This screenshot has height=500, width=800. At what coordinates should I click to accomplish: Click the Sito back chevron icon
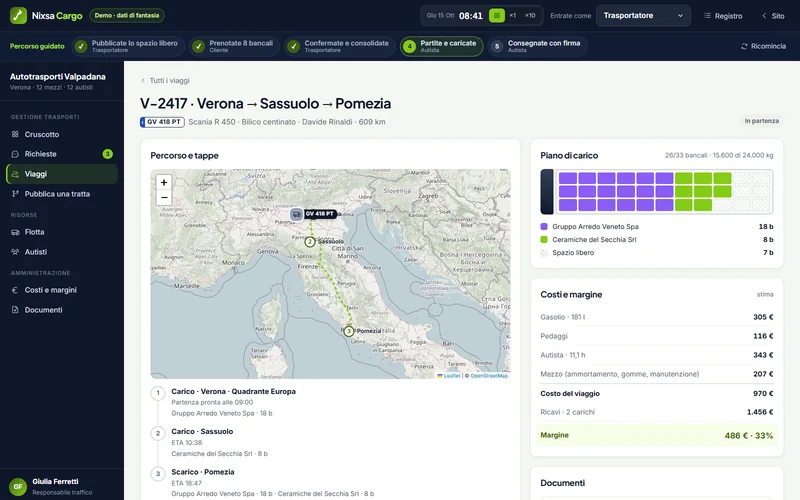(764, 16)
